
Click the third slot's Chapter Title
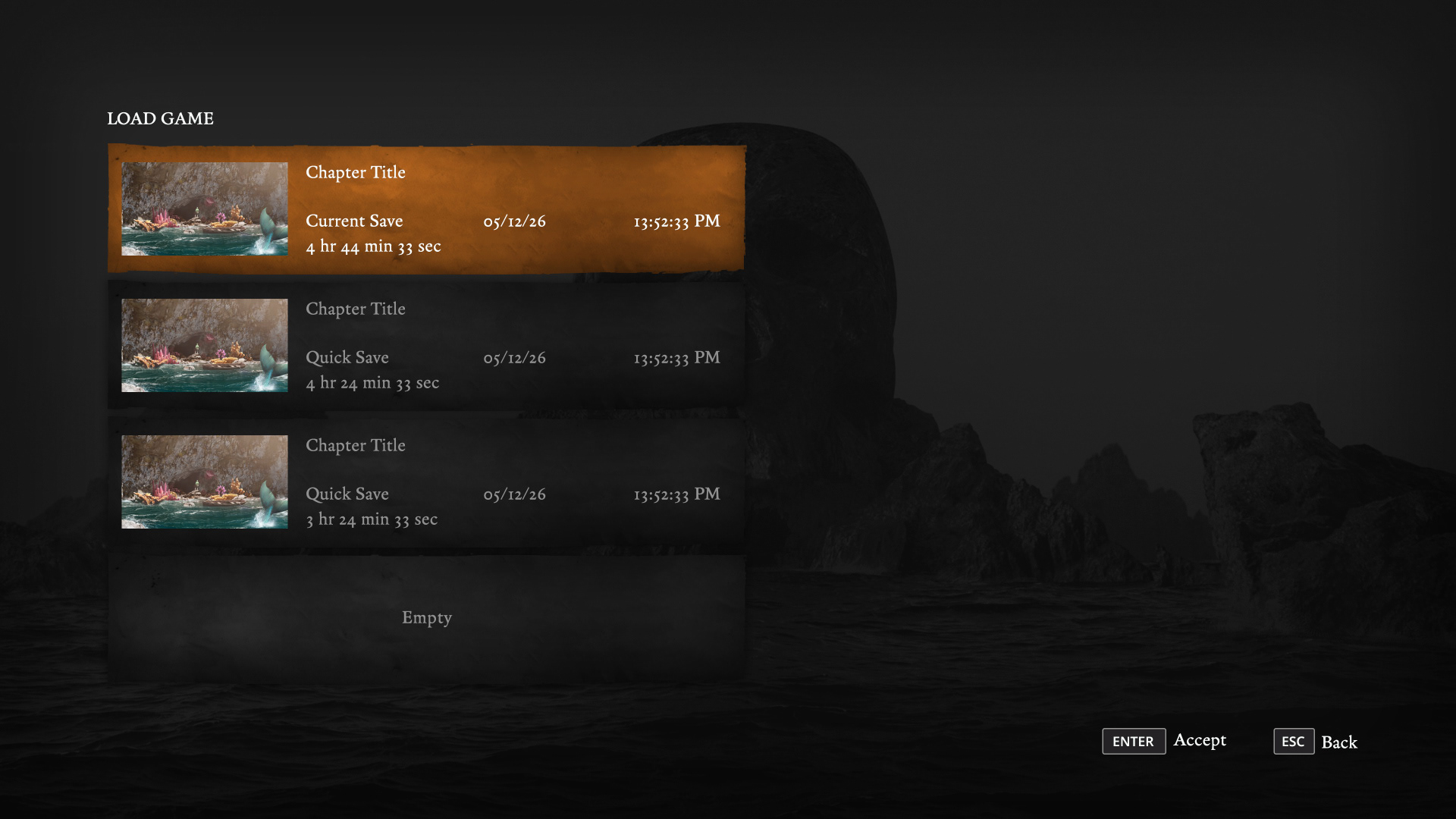click(x=355, y=446)
